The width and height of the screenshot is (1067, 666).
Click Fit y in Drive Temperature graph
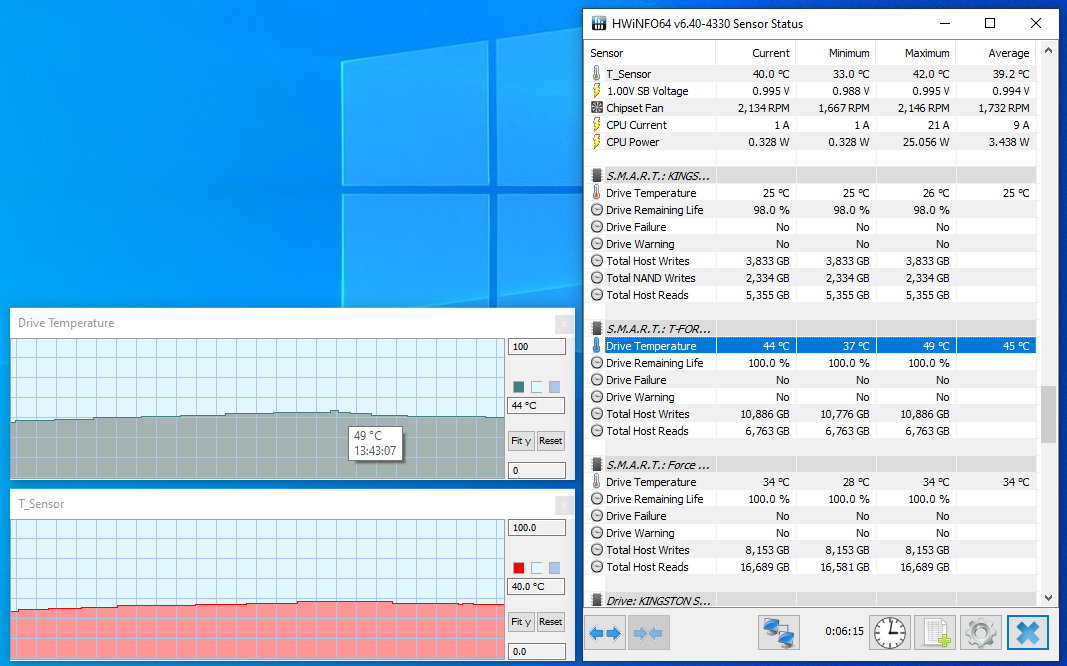(521, 441)
